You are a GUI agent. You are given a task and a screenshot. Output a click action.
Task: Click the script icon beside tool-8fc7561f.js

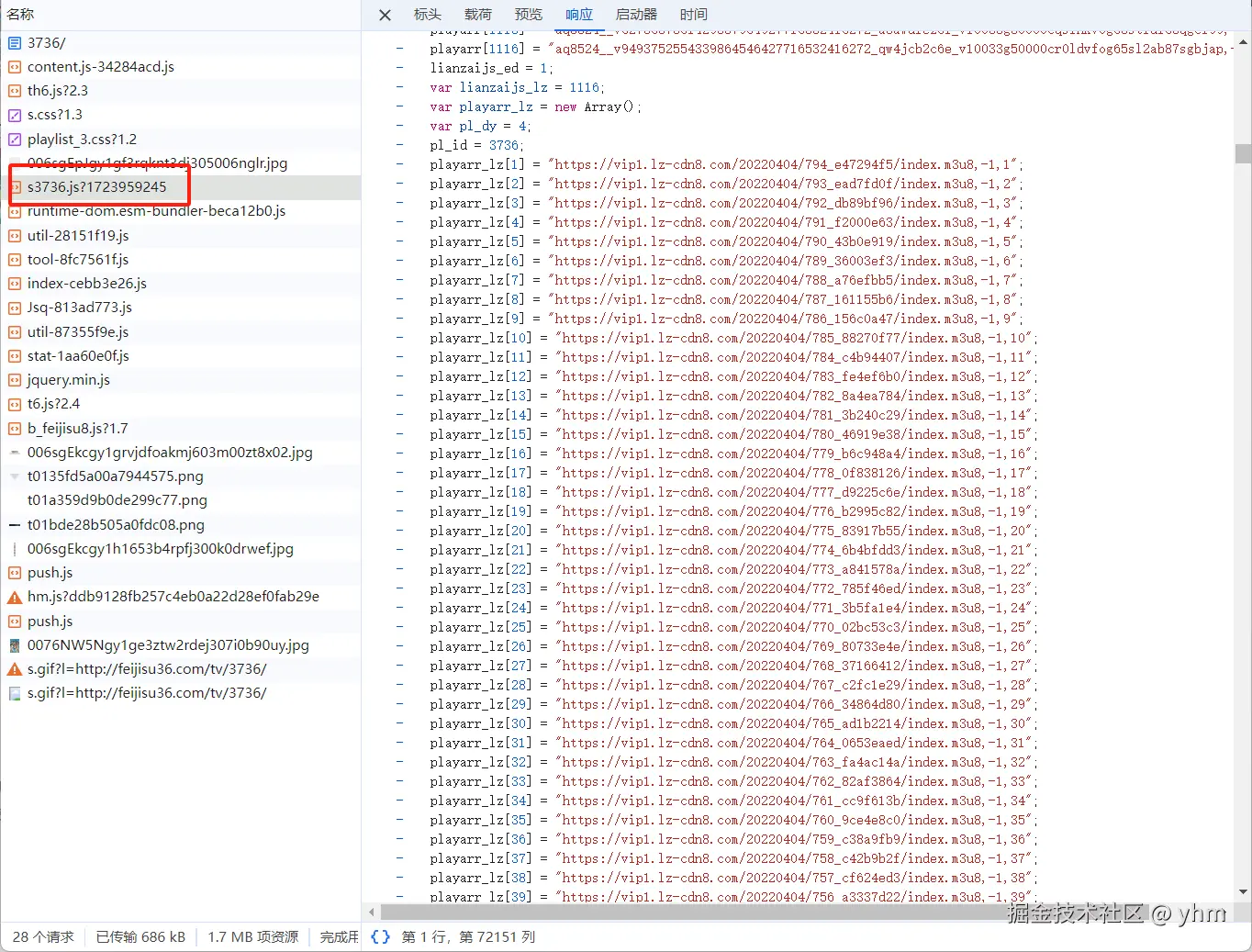click(x=15, y=260)
